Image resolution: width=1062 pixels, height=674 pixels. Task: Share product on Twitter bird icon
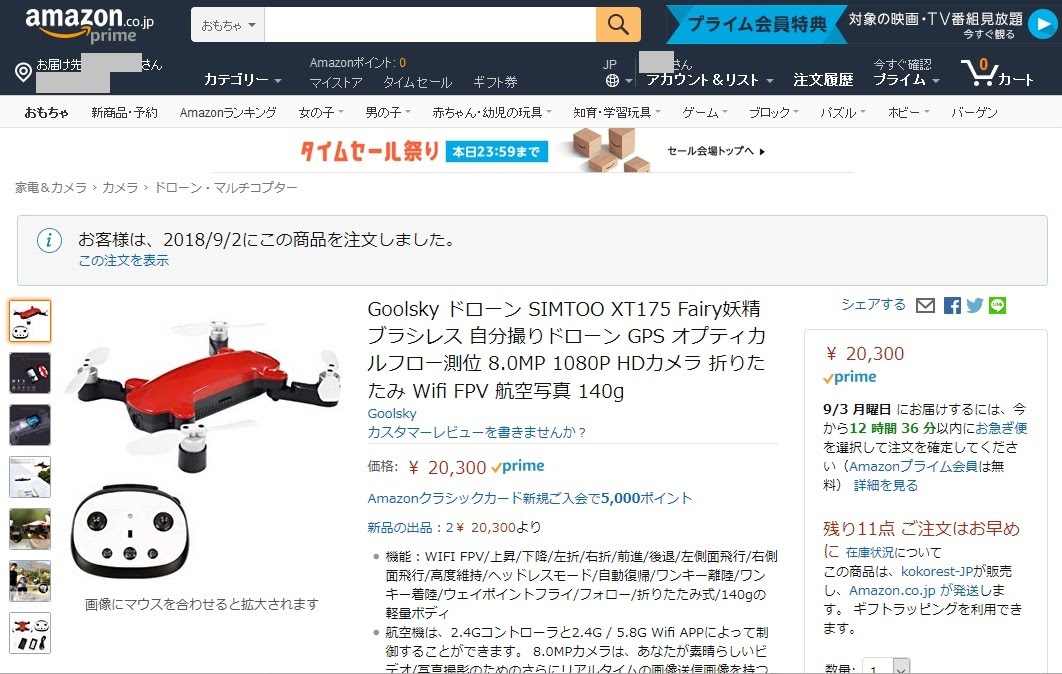pyautogui.click(x=975, y=306)
